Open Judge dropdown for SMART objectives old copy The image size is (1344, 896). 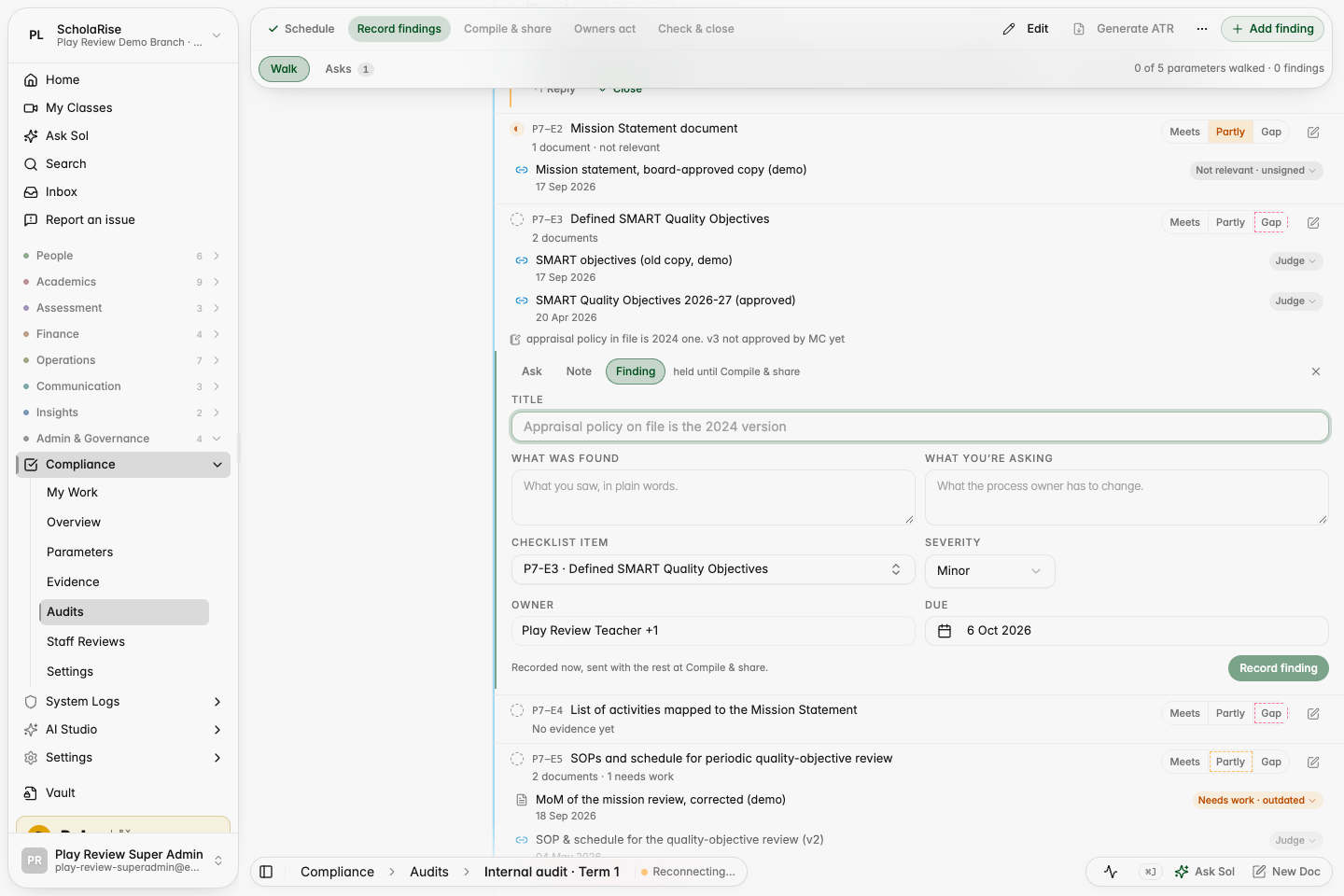click(x=1295, y=261)
